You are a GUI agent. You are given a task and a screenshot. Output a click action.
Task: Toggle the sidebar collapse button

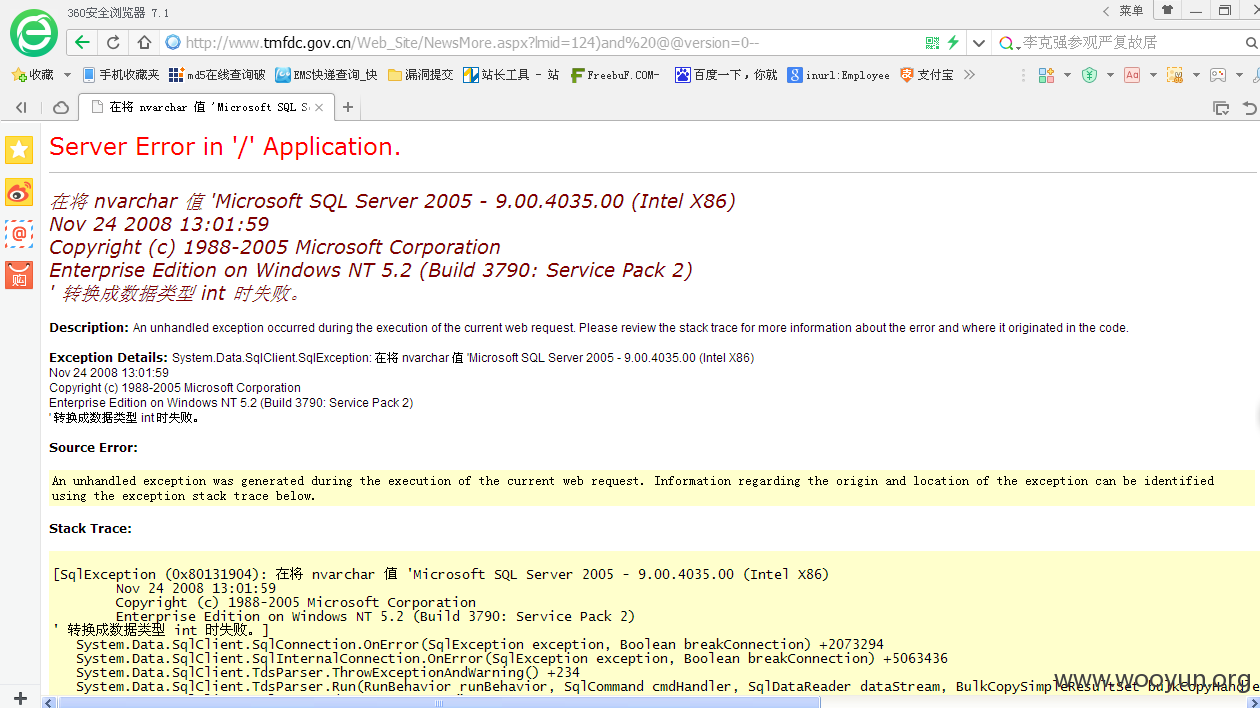21,107
